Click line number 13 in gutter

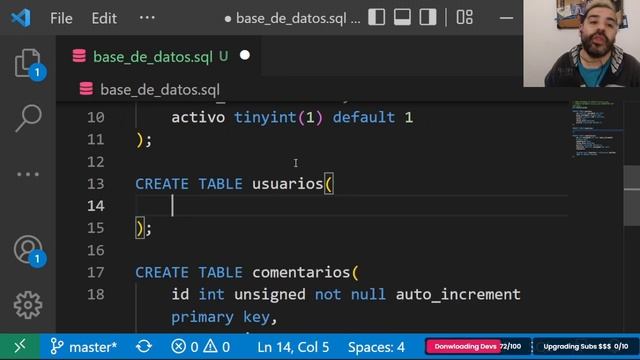click(96, 184)
